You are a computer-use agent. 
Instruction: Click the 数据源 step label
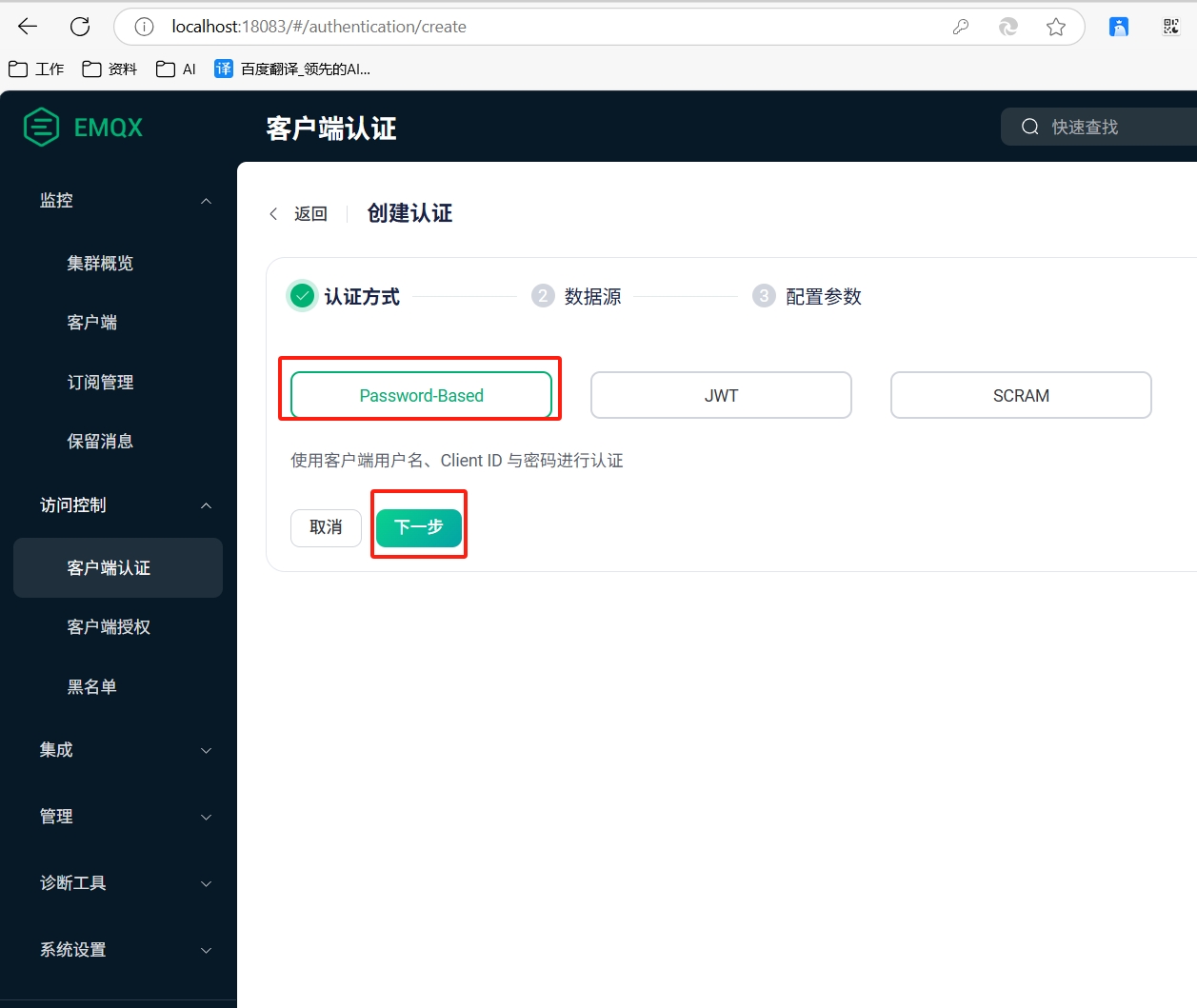coord(592,297)
